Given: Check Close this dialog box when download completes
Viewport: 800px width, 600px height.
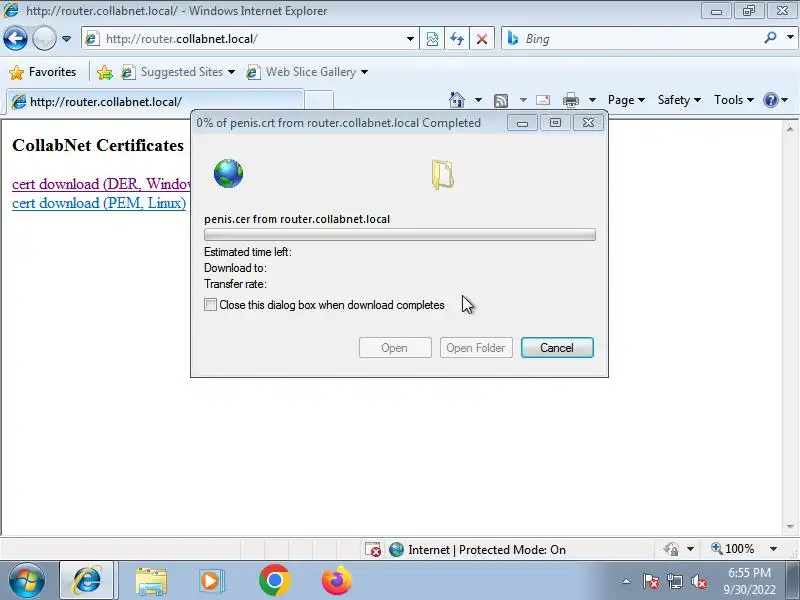Looking at the screenshot, I should 210,305.
